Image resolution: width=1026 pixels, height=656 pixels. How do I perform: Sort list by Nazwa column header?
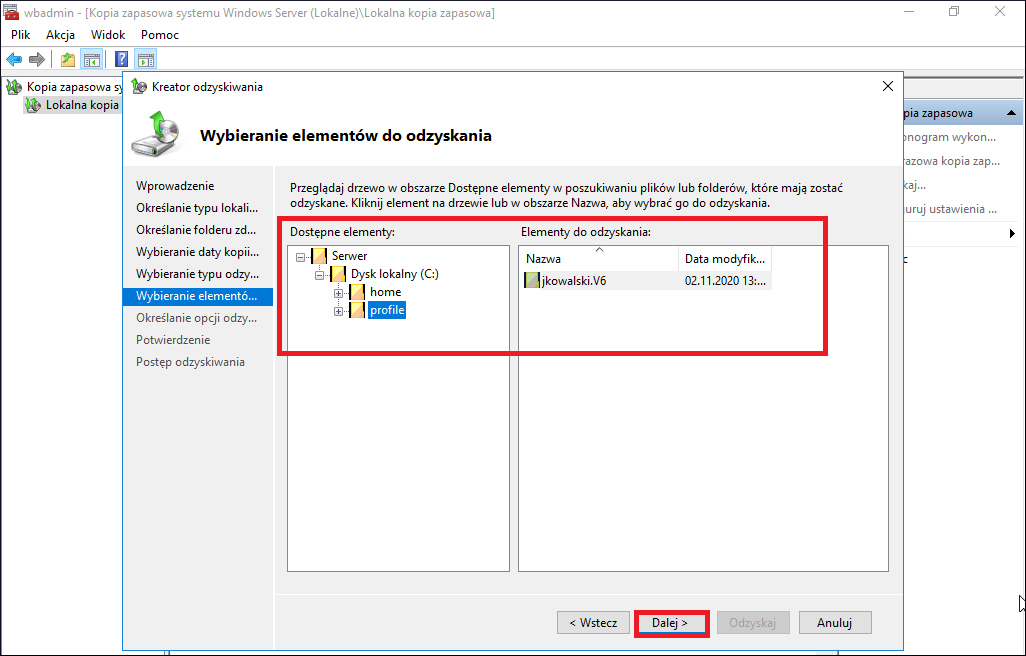(599, 258)
